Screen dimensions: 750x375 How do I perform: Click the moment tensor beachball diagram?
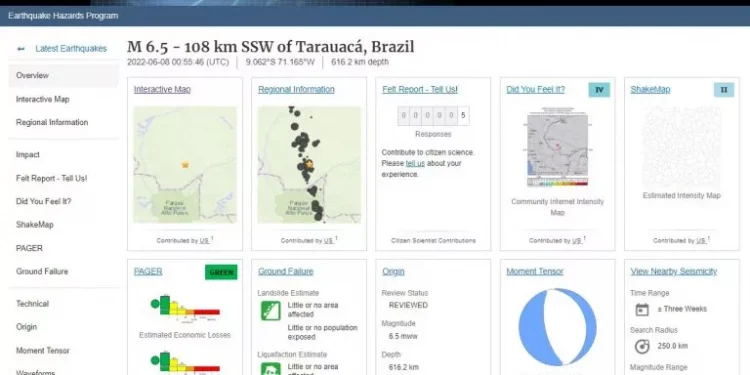tap(557, 327)
